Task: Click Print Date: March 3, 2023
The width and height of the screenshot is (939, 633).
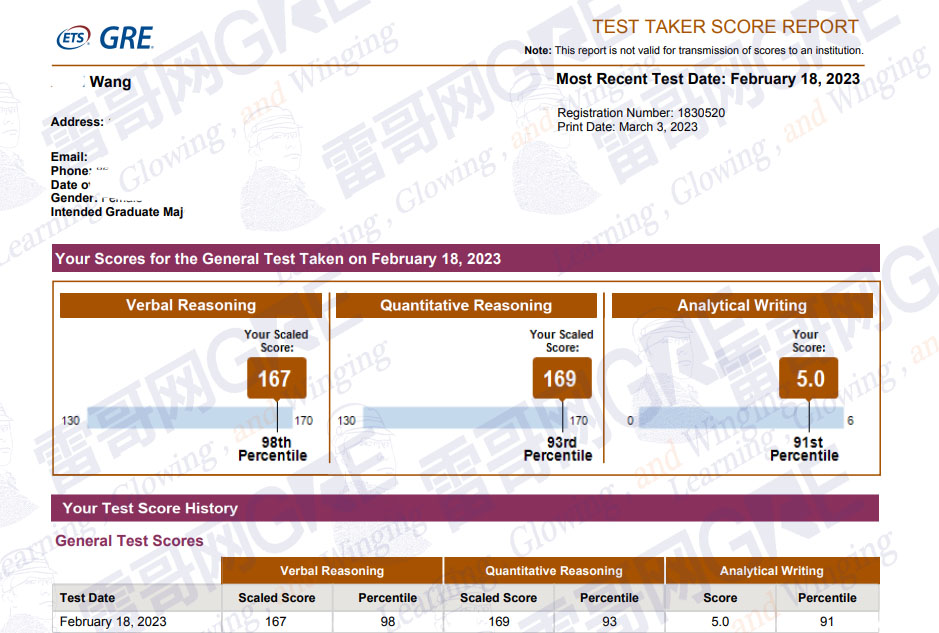Action: [x=627, y=127]
